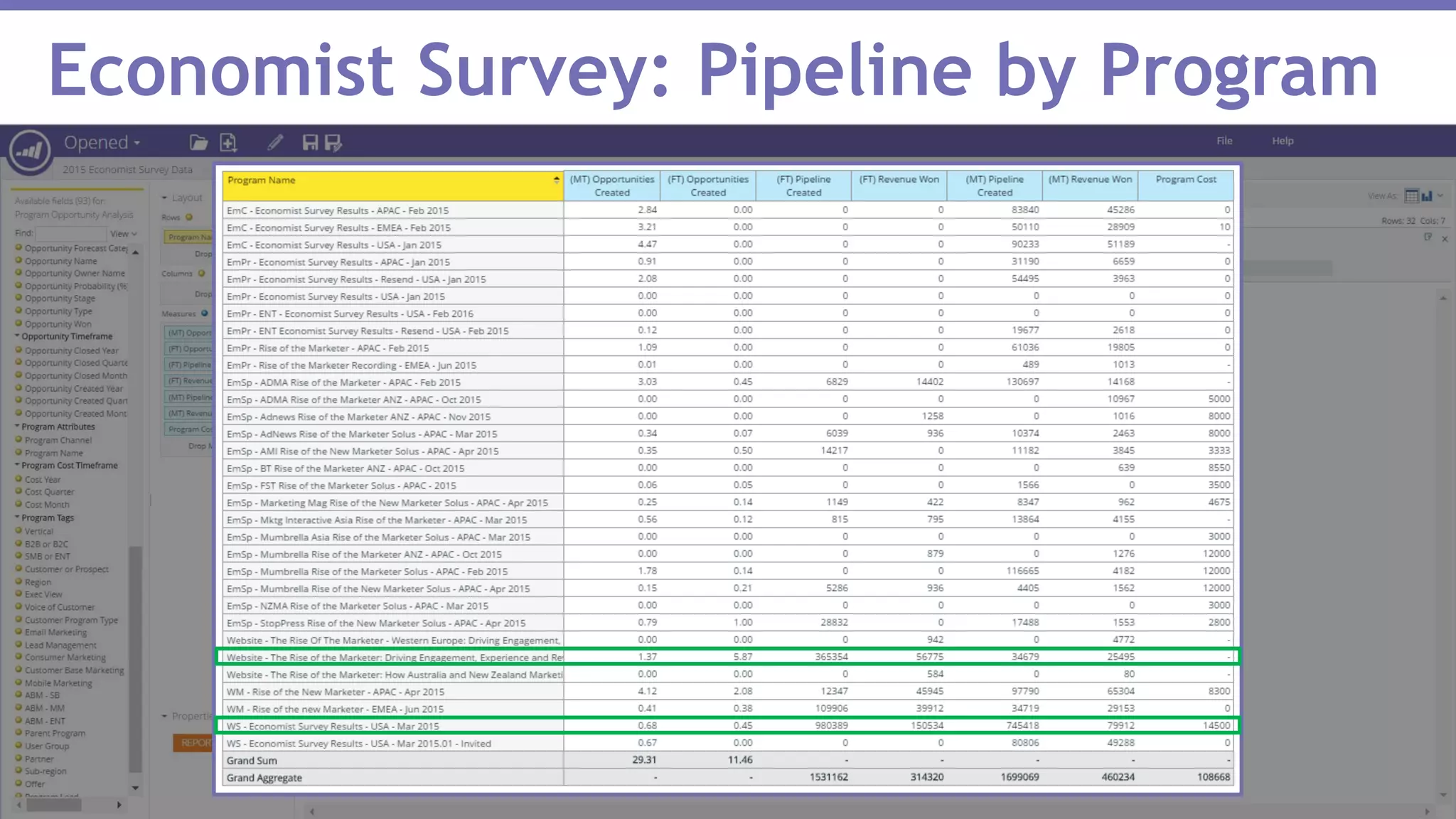Click the (MT) Revenue measure chip
This screenshot has width=1456, height=819.
[189, 413]
